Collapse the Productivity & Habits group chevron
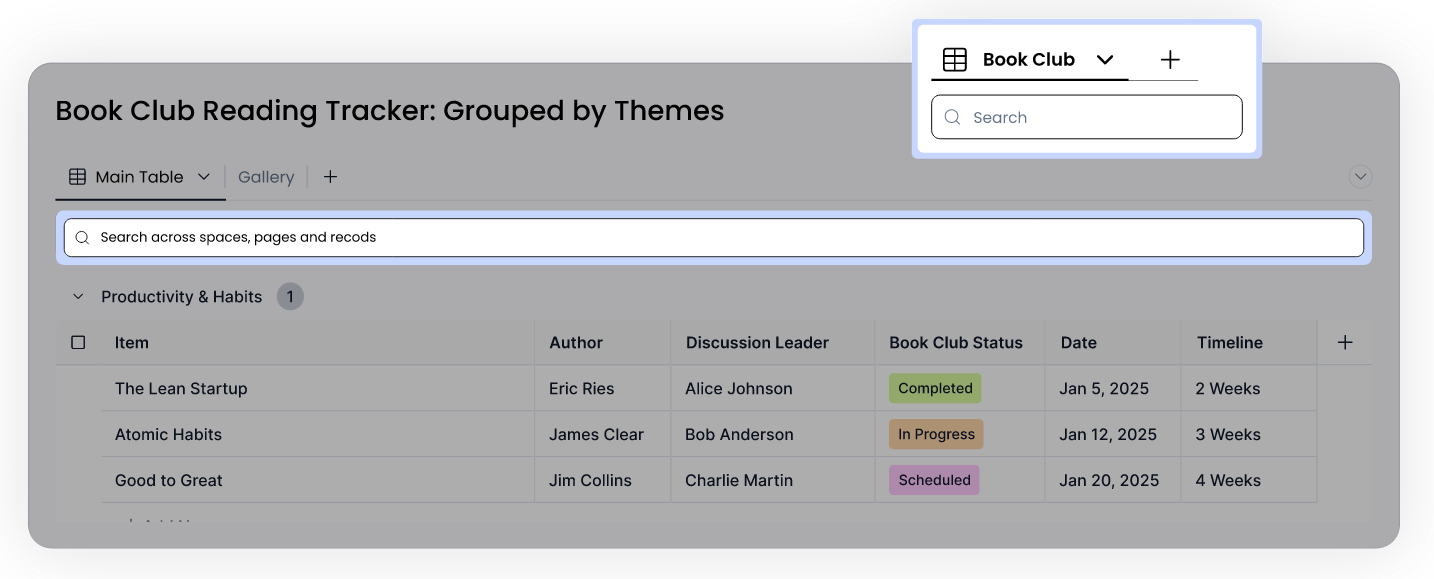1434x579 pixels. click(78, 297)
